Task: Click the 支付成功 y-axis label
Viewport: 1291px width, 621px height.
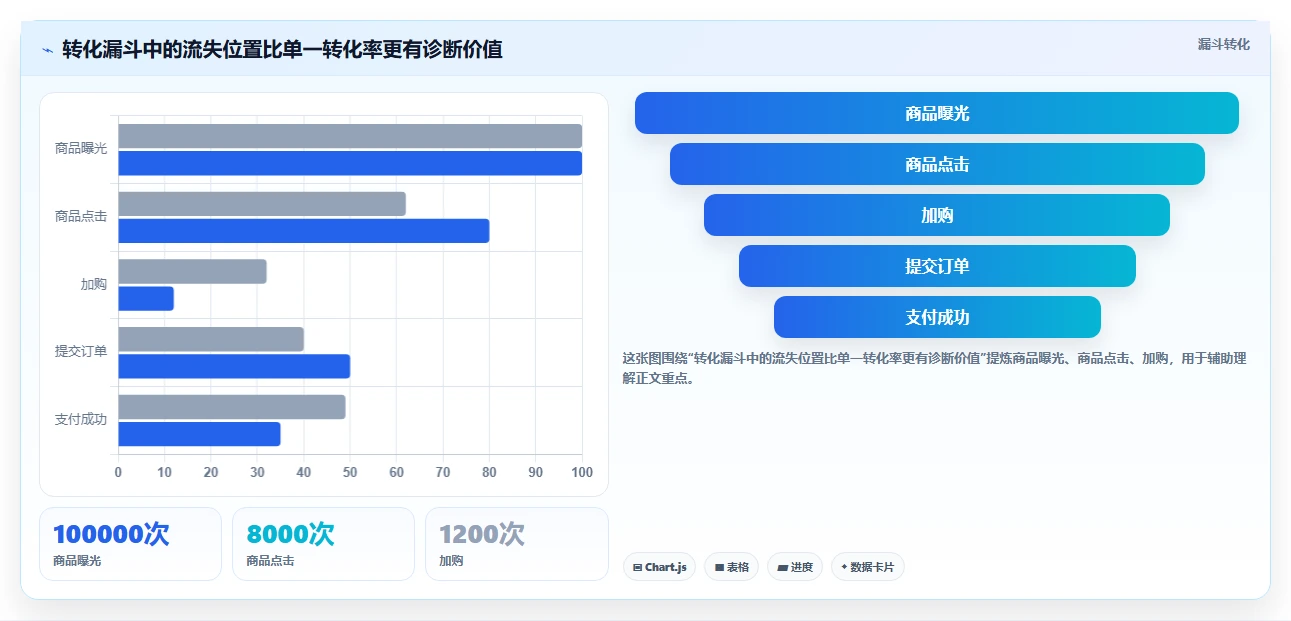Action: click(81, 419)
